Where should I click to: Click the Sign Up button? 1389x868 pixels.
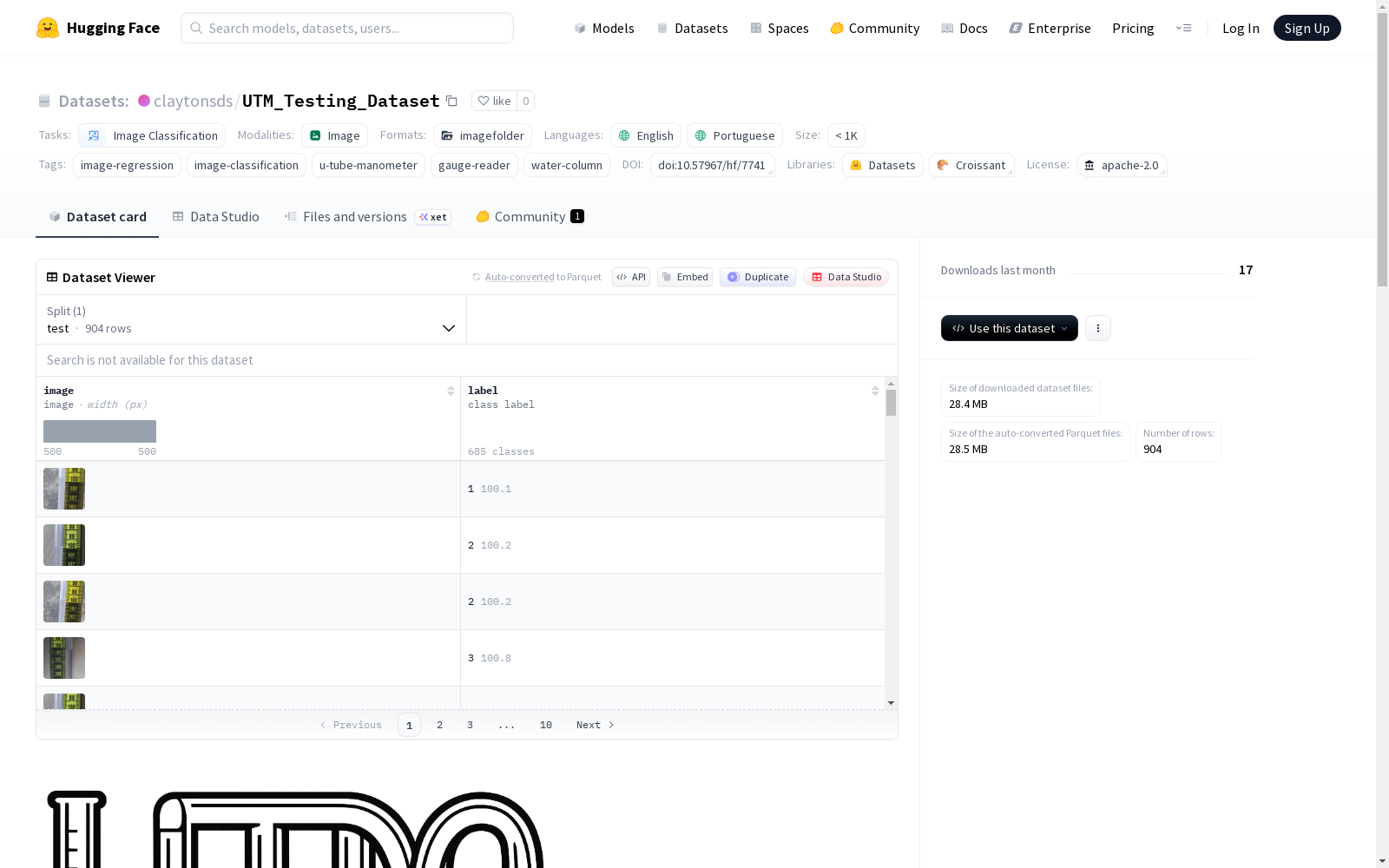[x=1307, y=28]
